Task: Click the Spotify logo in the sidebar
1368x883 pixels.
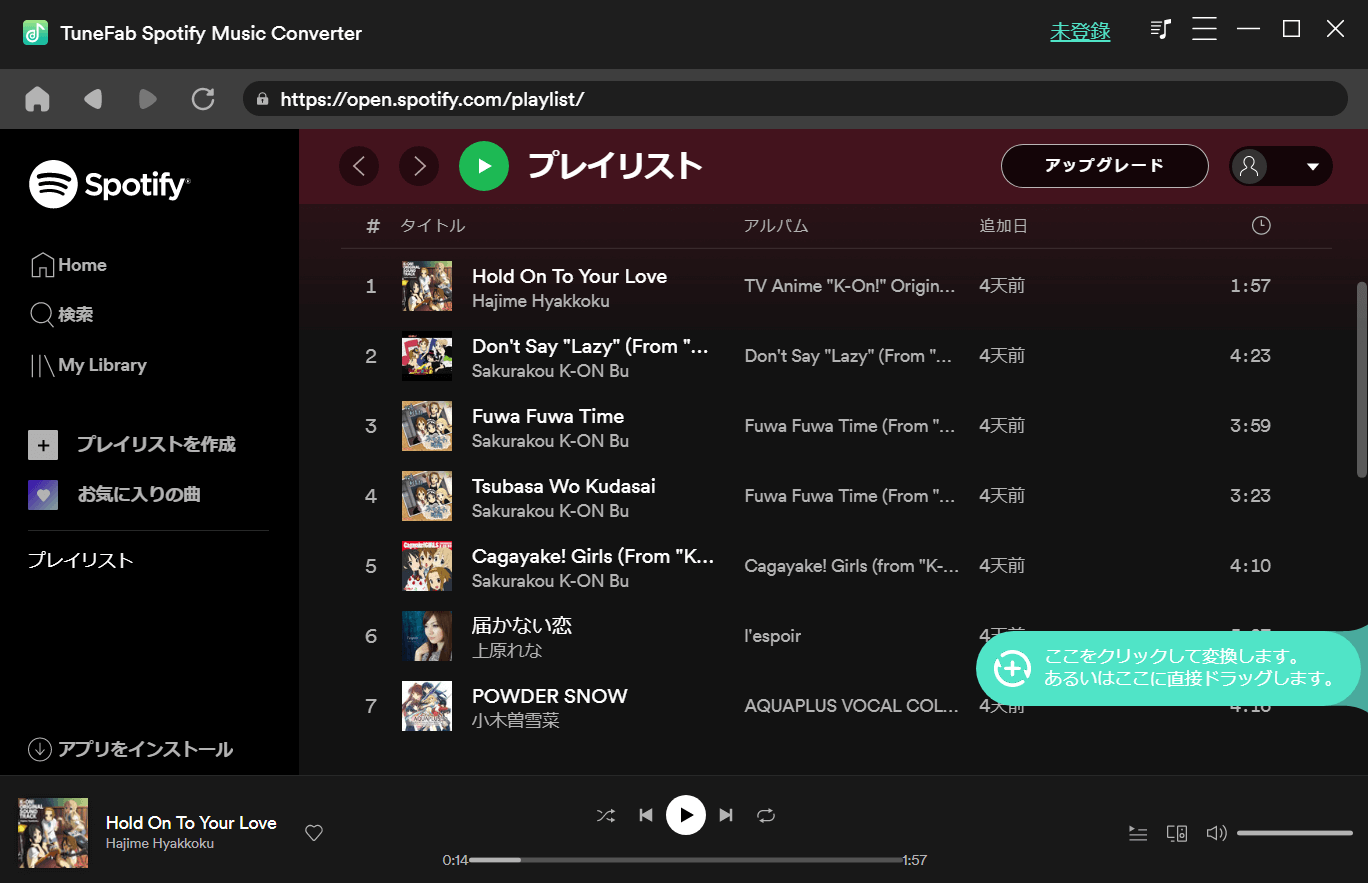Action: click(x=109, y=183)
